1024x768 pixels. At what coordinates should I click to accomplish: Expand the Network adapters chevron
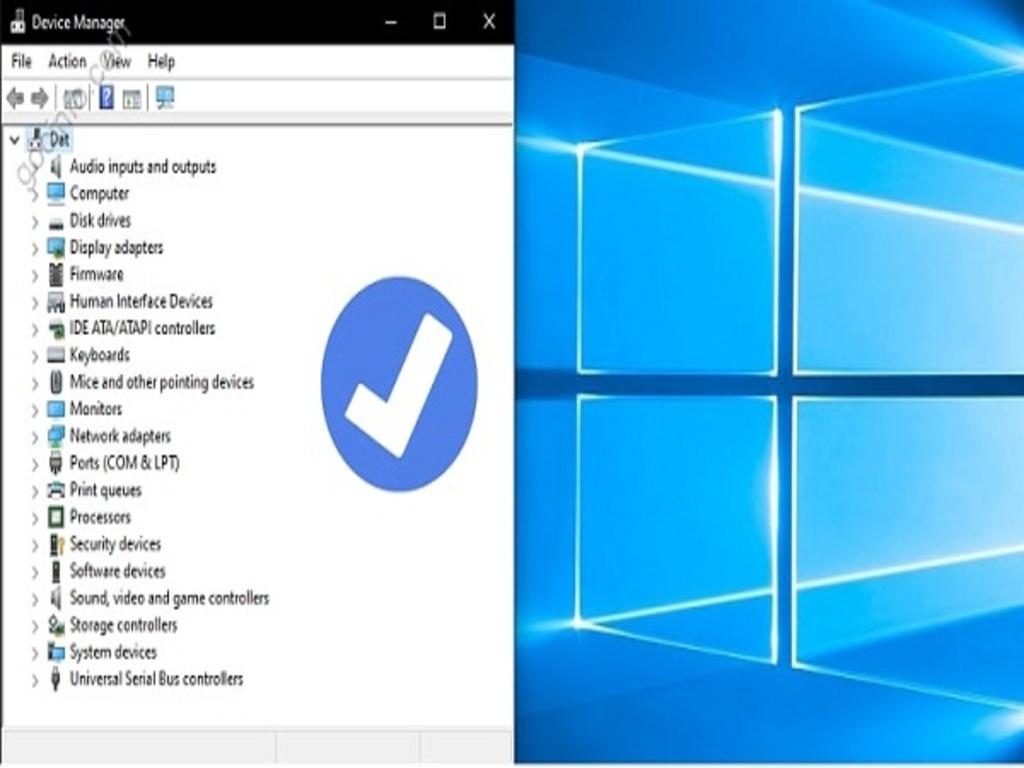pyautogui.click(x=35, y=437)
